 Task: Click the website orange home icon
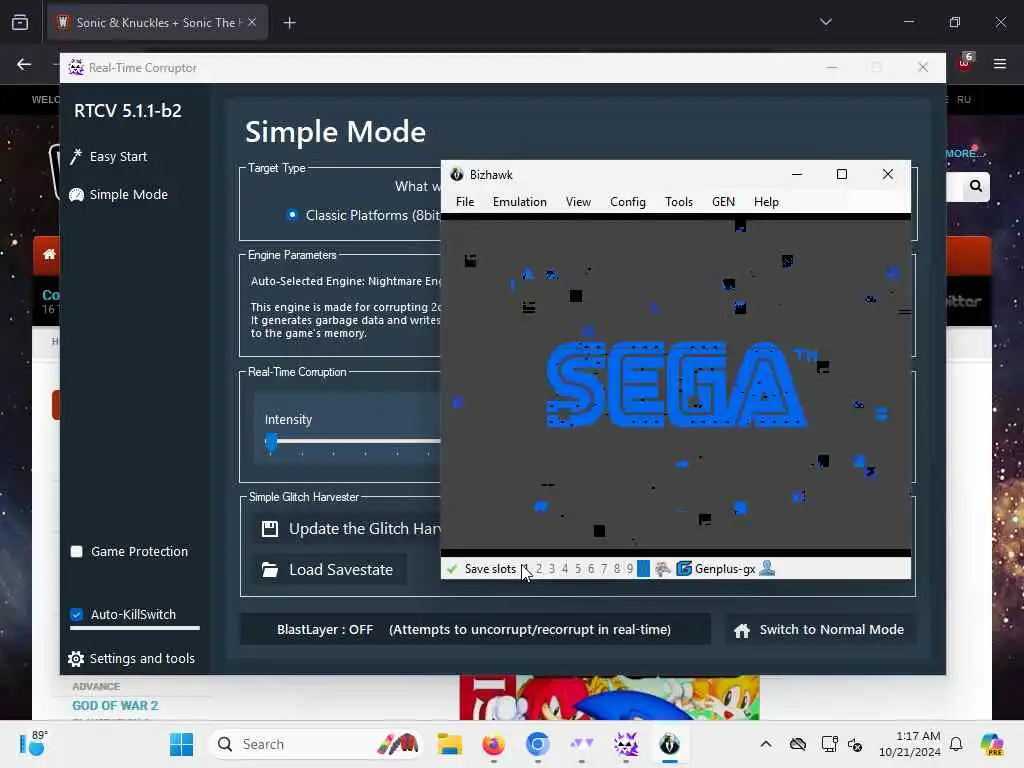(x=50, y=254)
